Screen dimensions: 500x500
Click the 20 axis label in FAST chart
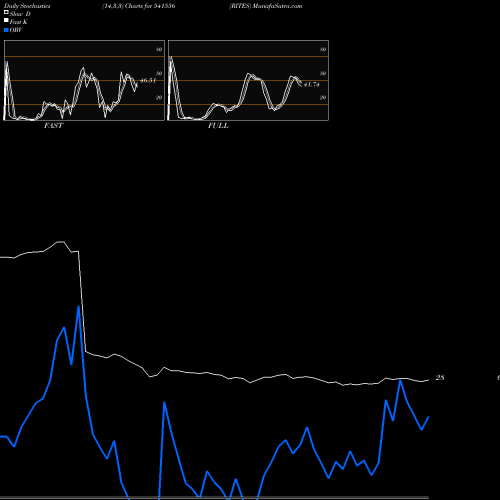[x=159, y=97]
